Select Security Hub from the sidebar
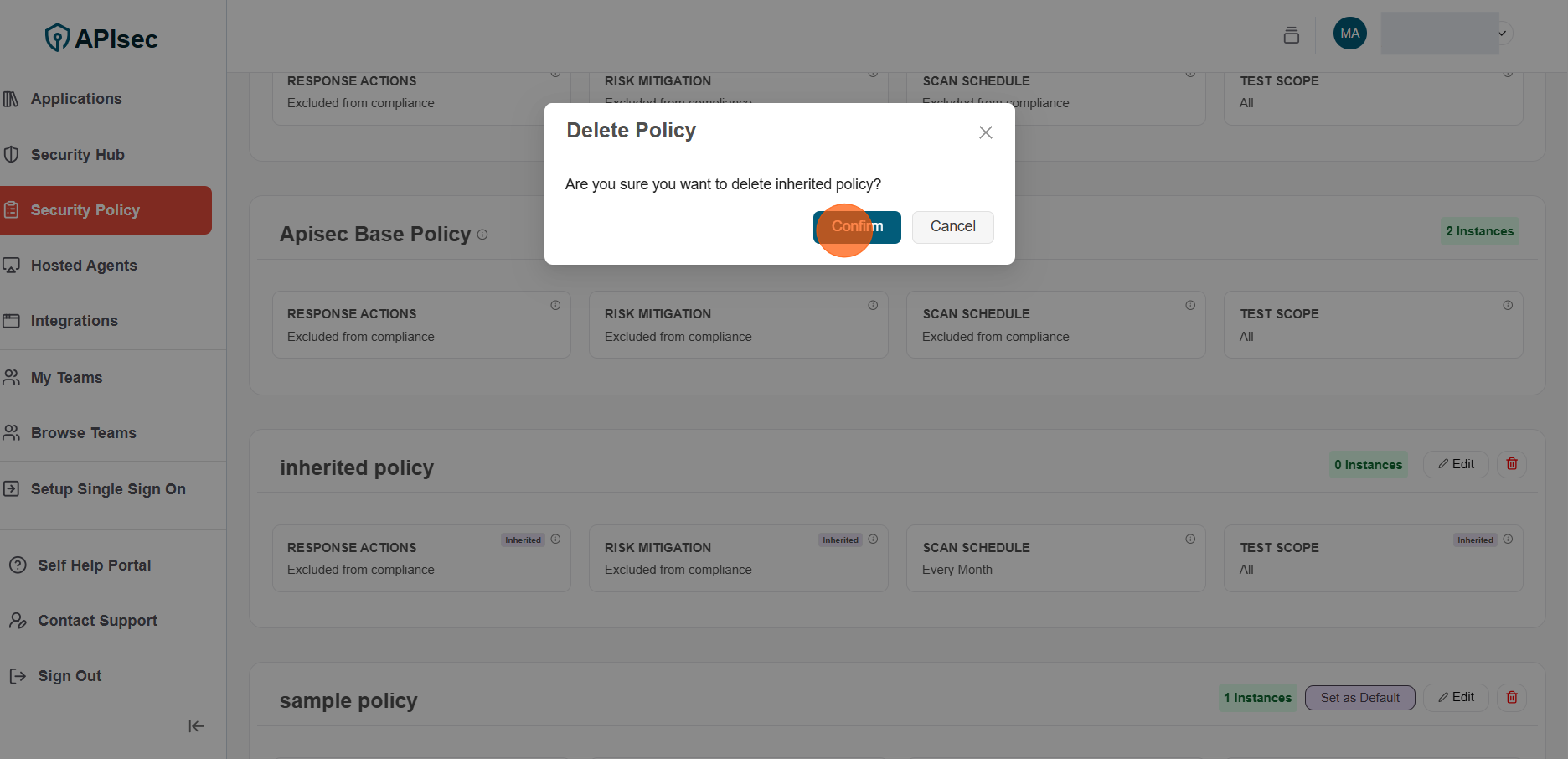The height and width of the screenshot is (759, 1568). [77, 154]
